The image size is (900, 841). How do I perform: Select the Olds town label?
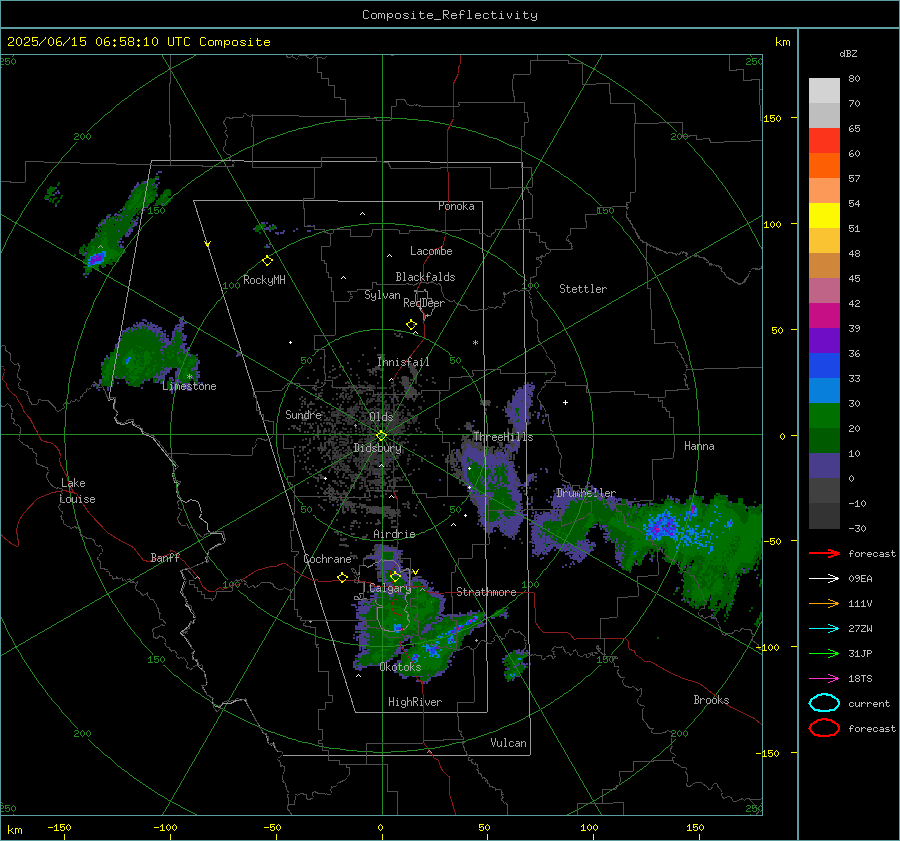tap(381, 417)
